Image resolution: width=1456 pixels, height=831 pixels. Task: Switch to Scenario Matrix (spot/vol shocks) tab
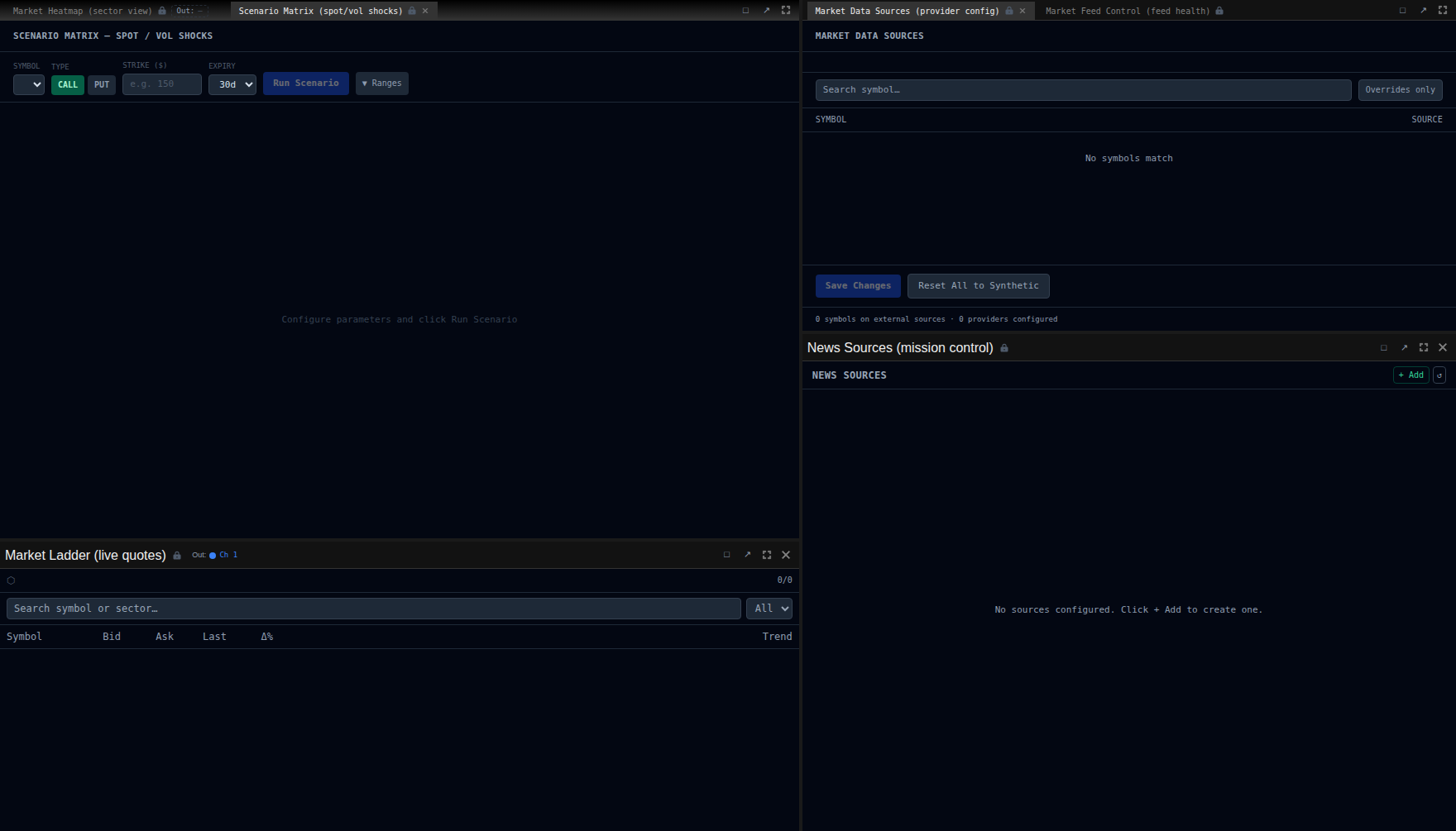(320, 11)
